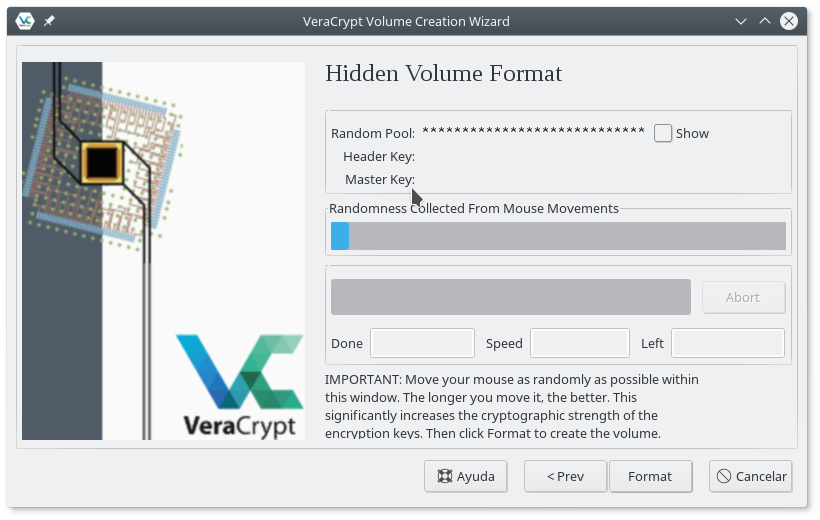The width and height of the screenshot is (820, 520).
Task: Click the mouse-movement randomness progress bar
Action: click(558, 236)
